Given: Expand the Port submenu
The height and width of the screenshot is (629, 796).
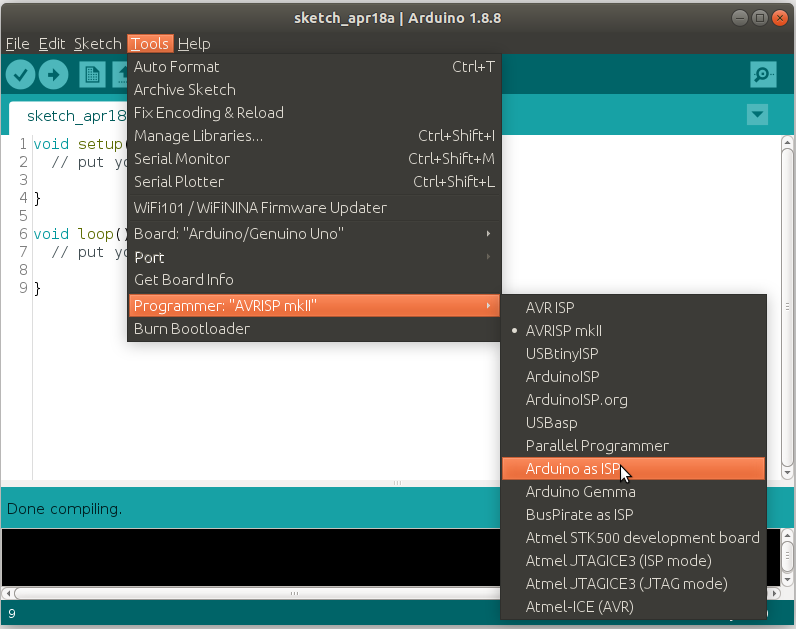Looking at the screenshot, I should [314, 257].
